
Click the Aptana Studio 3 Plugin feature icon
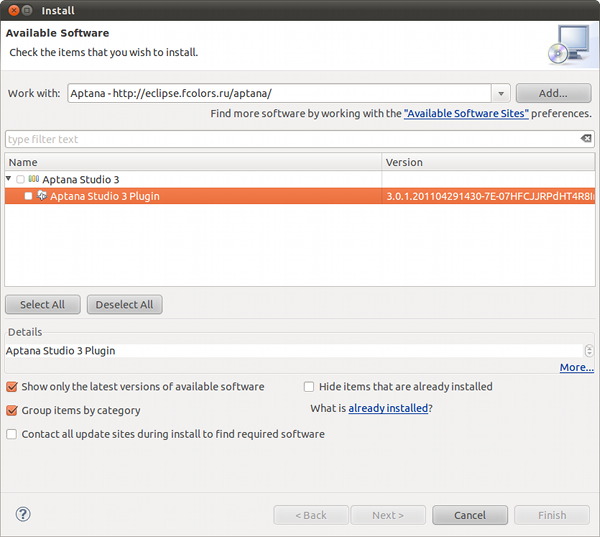coord(41,196)
